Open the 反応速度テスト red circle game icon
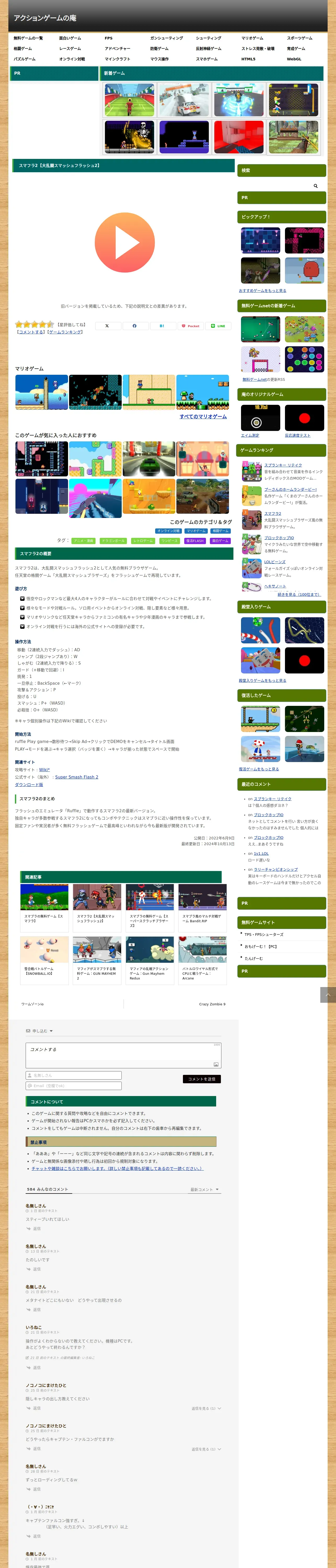336x1568 pixels. click(x=304, y=418)
